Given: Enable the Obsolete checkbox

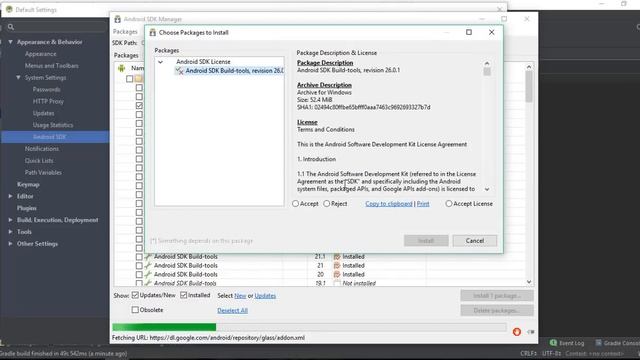Looking at the screenshot, I should click(135, 310).
